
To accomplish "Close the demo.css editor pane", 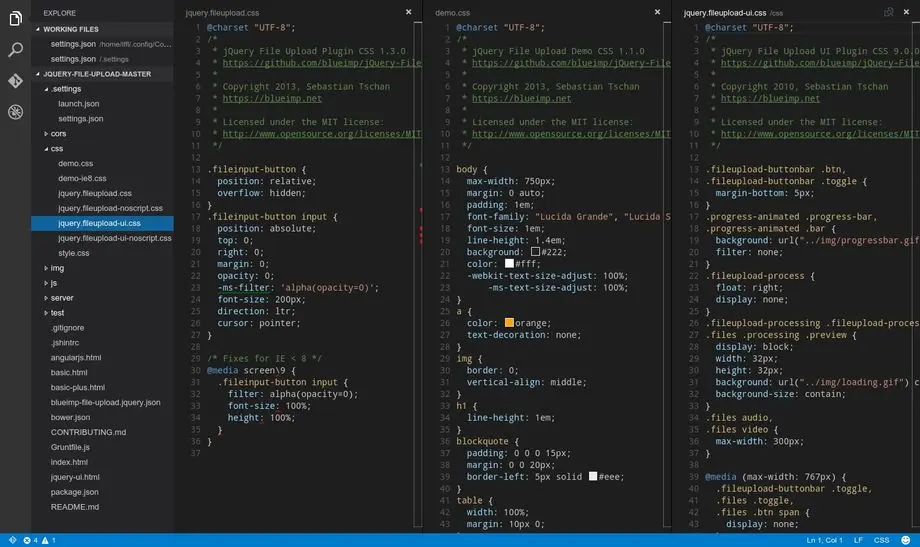I will tap(657, 12).
